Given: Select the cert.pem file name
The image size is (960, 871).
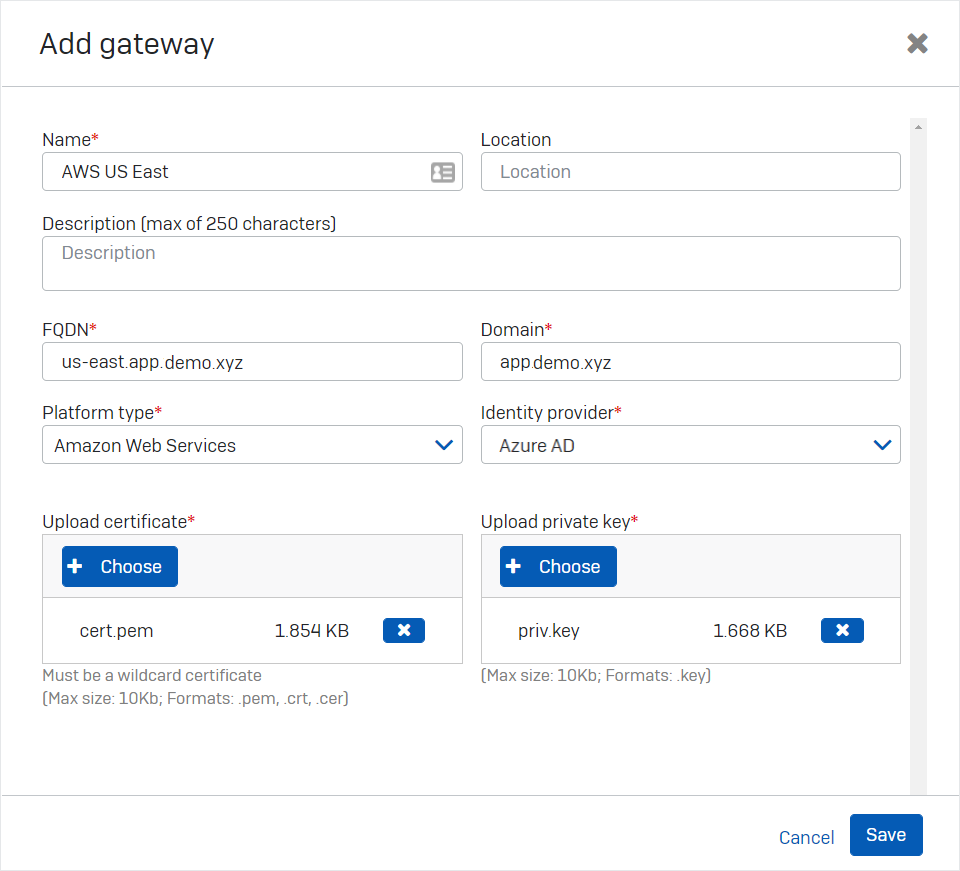Looking at the screenshot, I should tap(116, 631).
